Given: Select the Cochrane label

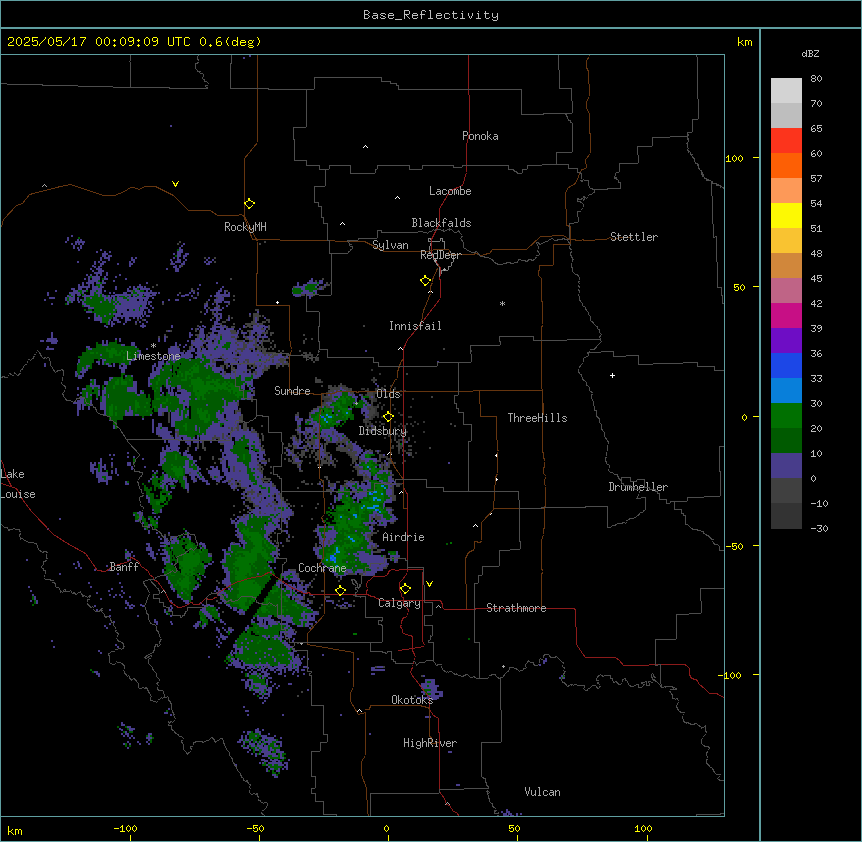Looking at the screenshot, I should coord(322,568).
